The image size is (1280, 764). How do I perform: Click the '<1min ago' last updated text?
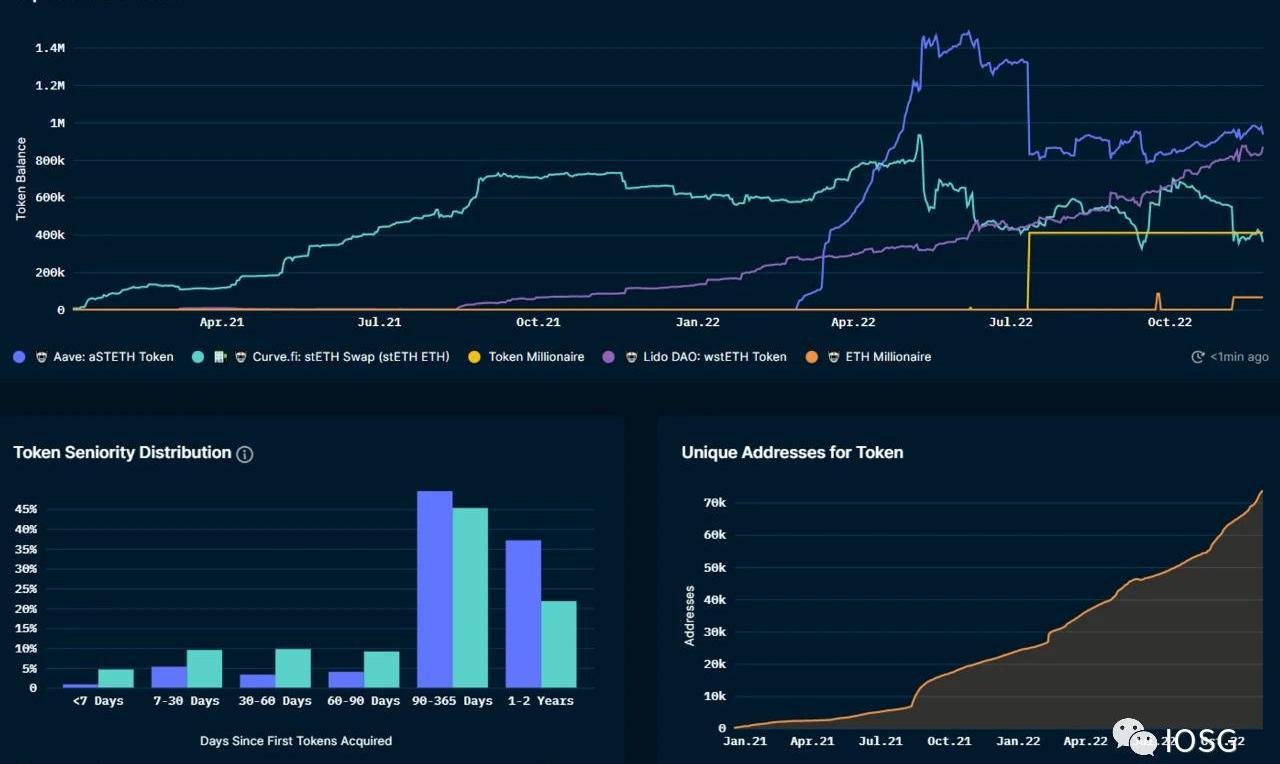point(1239,357)
